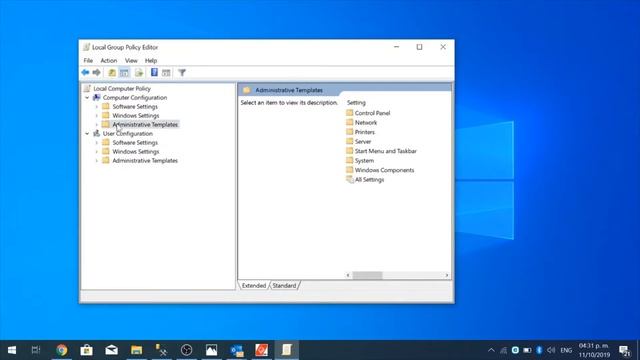Click the horizontal scrollbar thumb
Viewport: 640px width, 360px height.
[x=367, y=275]
